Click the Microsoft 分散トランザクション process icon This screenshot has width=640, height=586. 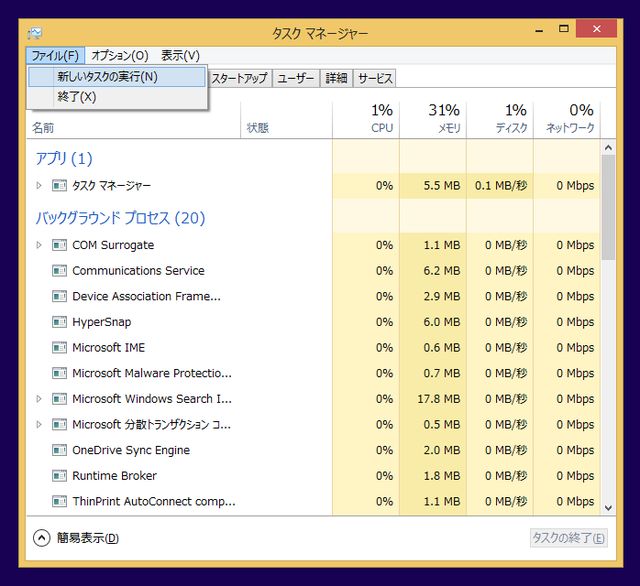pyautogui.click(x=59, y=424)
